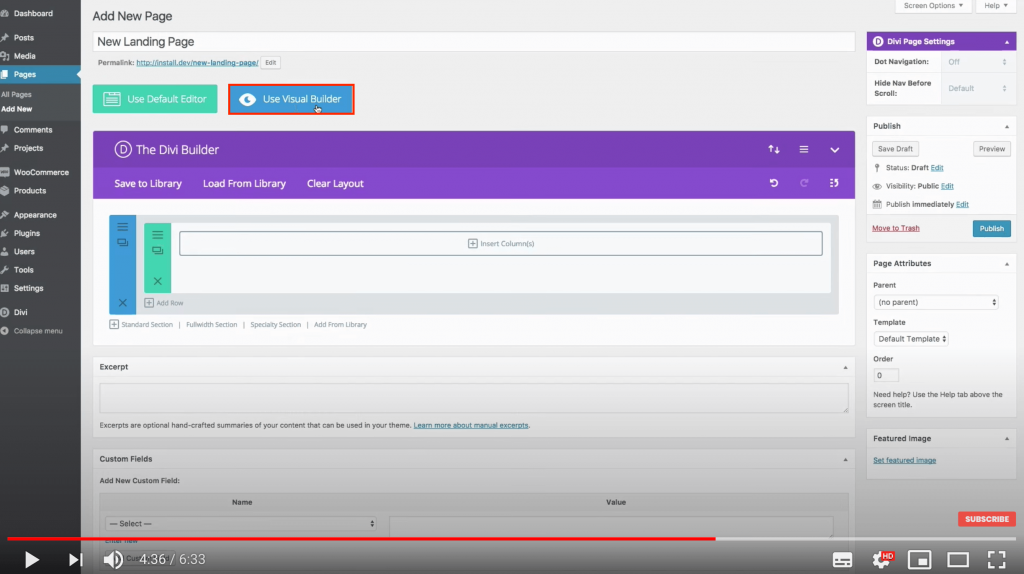
Task: Move page to trash
Action: (x=895, y=229)
